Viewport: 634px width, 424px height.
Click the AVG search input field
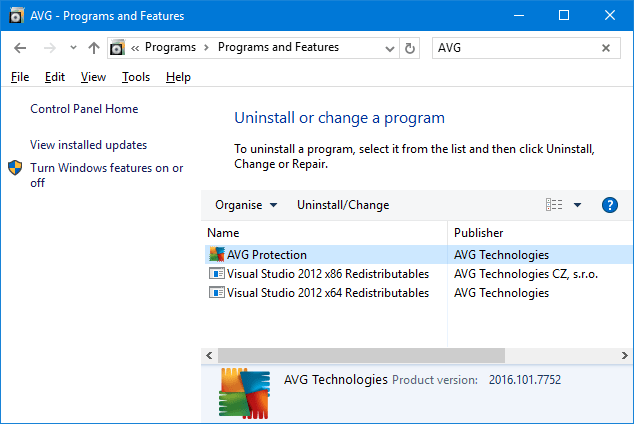point(515,48)
